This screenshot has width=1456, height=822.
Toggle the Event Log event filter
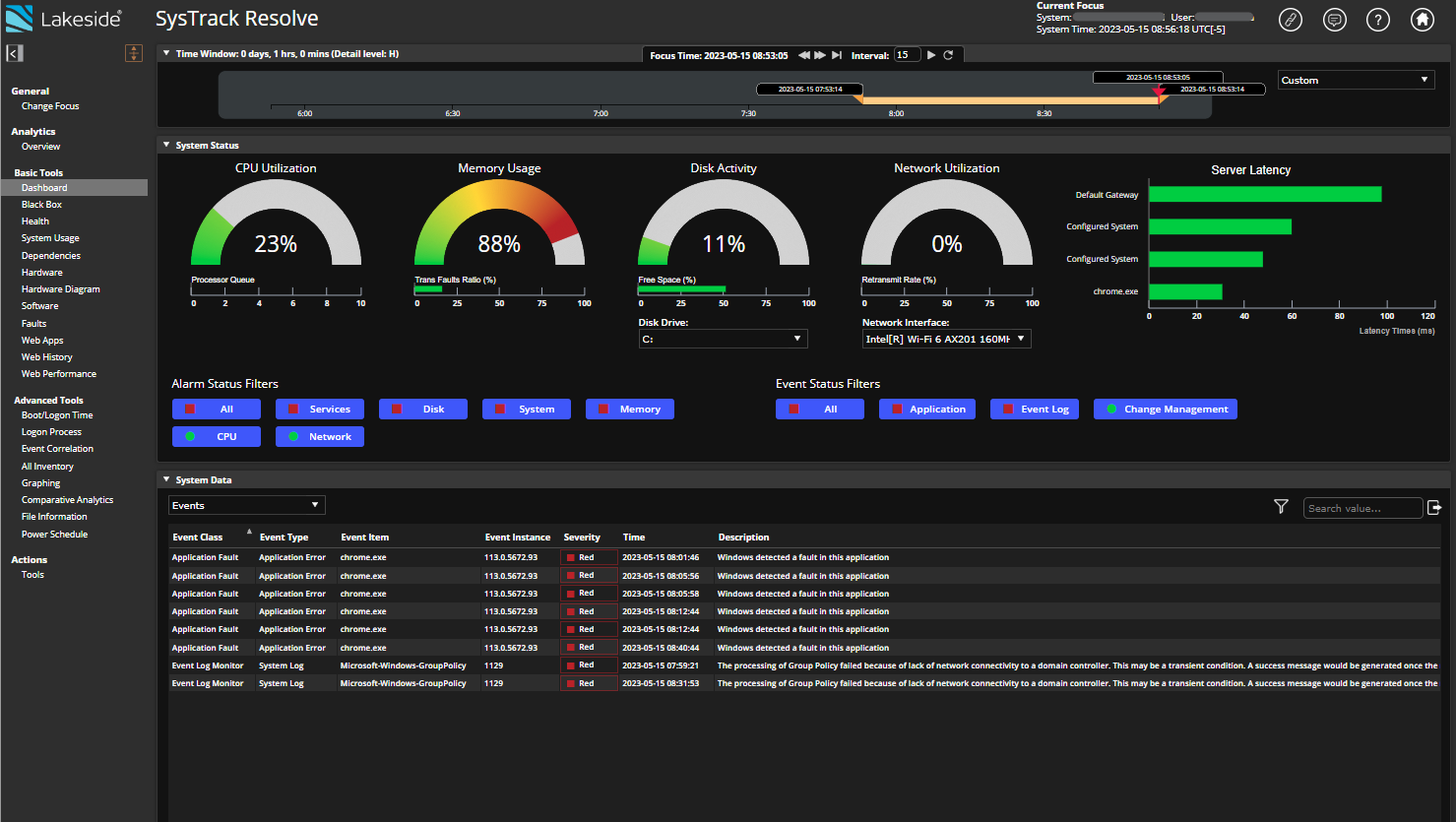tap(1035, 410)
